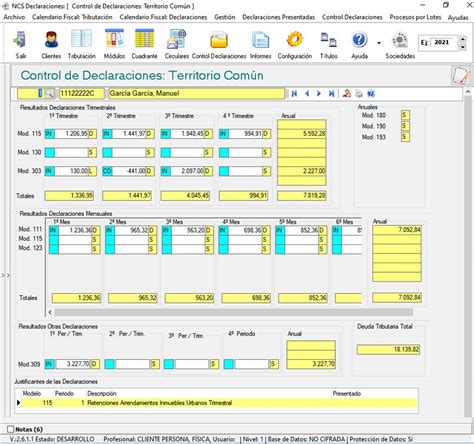
Task: Expand the left side panel arrows
Action: point(5,275)
